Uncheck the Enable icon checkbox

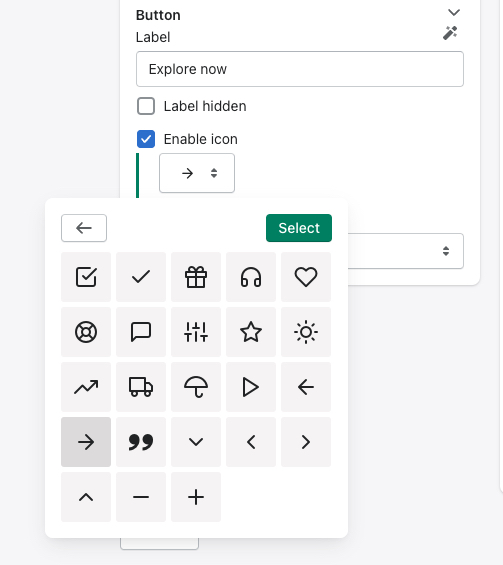click(146, 139)
